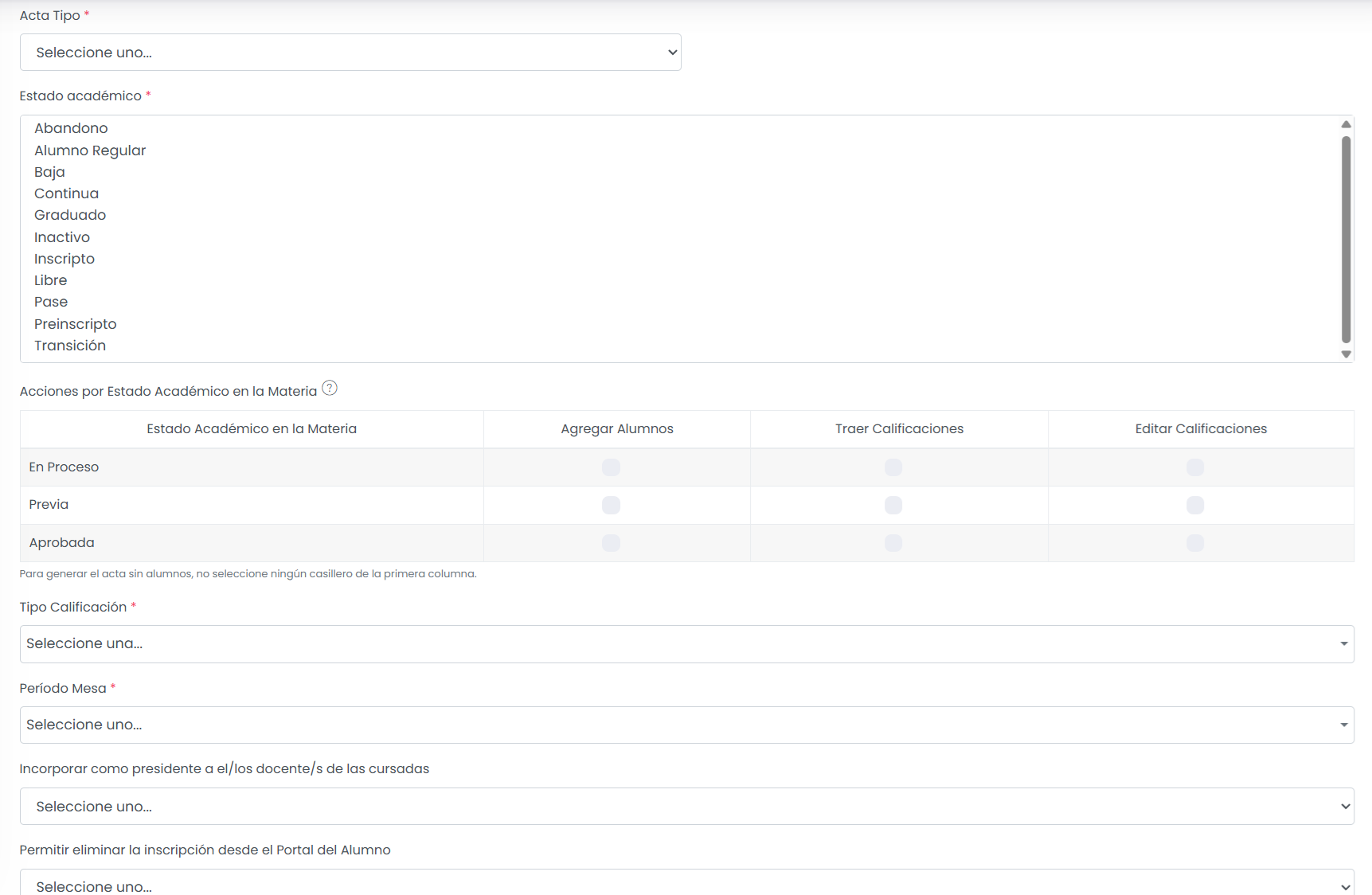Viewport: 1372px width, 895px height.
Task: Click the Editar Calificaciones column header
Action: [x=1201, y=429]
